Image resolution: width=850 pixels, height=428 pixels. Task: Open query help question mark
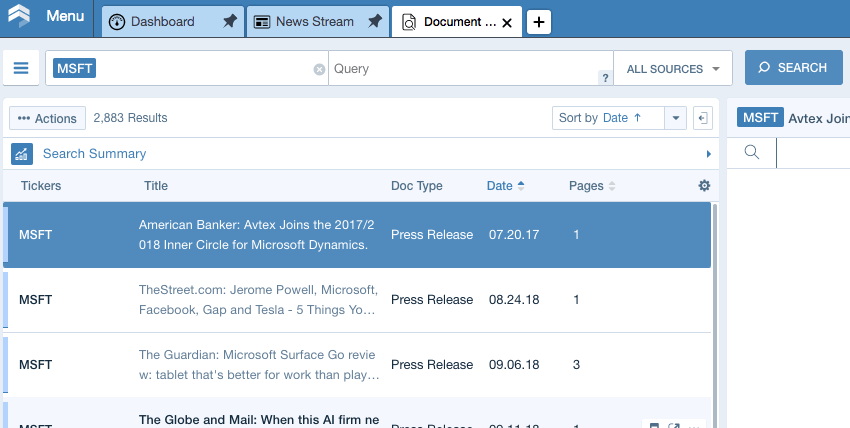pos(605,78)
